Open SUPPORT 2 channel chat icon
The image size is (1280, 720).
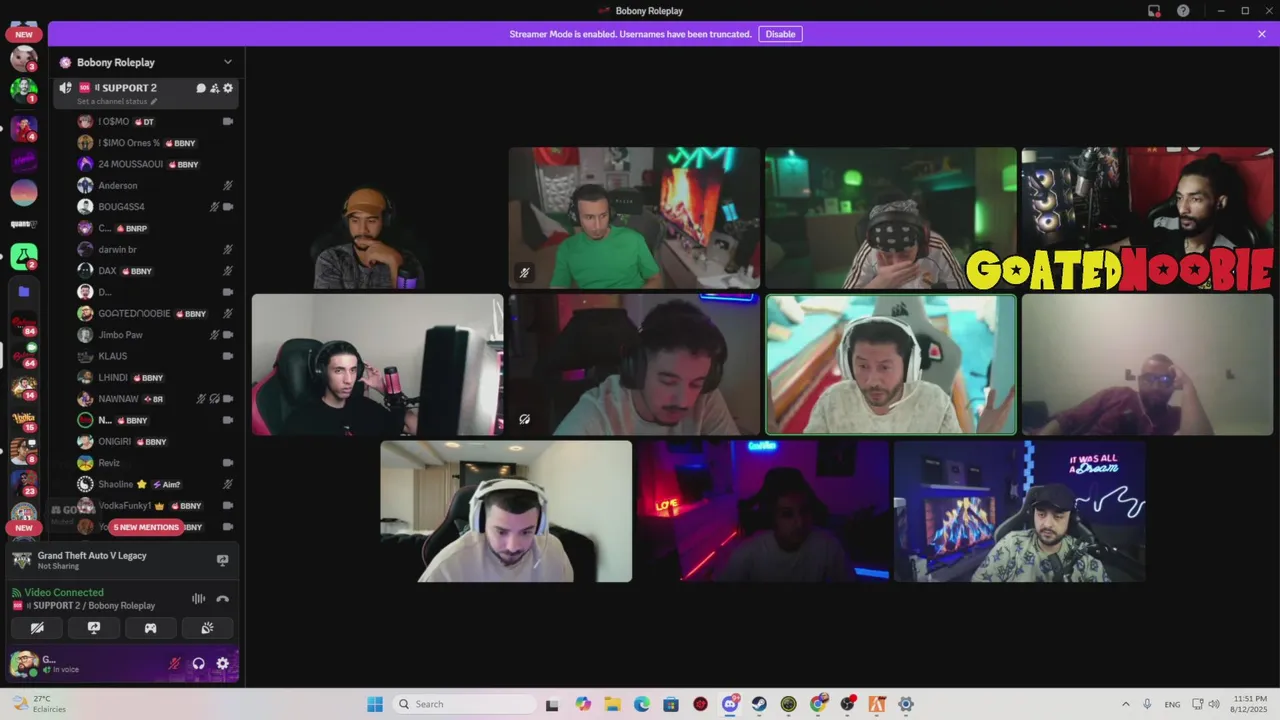(x=201, y=88)
